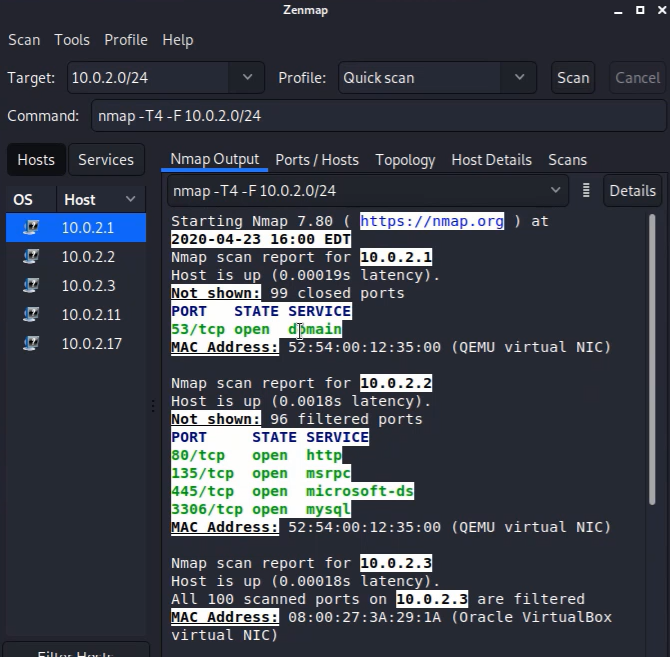
Task: Click the 2020-04-23 16:00 EDT timestamp
Action: click(261, 239)
